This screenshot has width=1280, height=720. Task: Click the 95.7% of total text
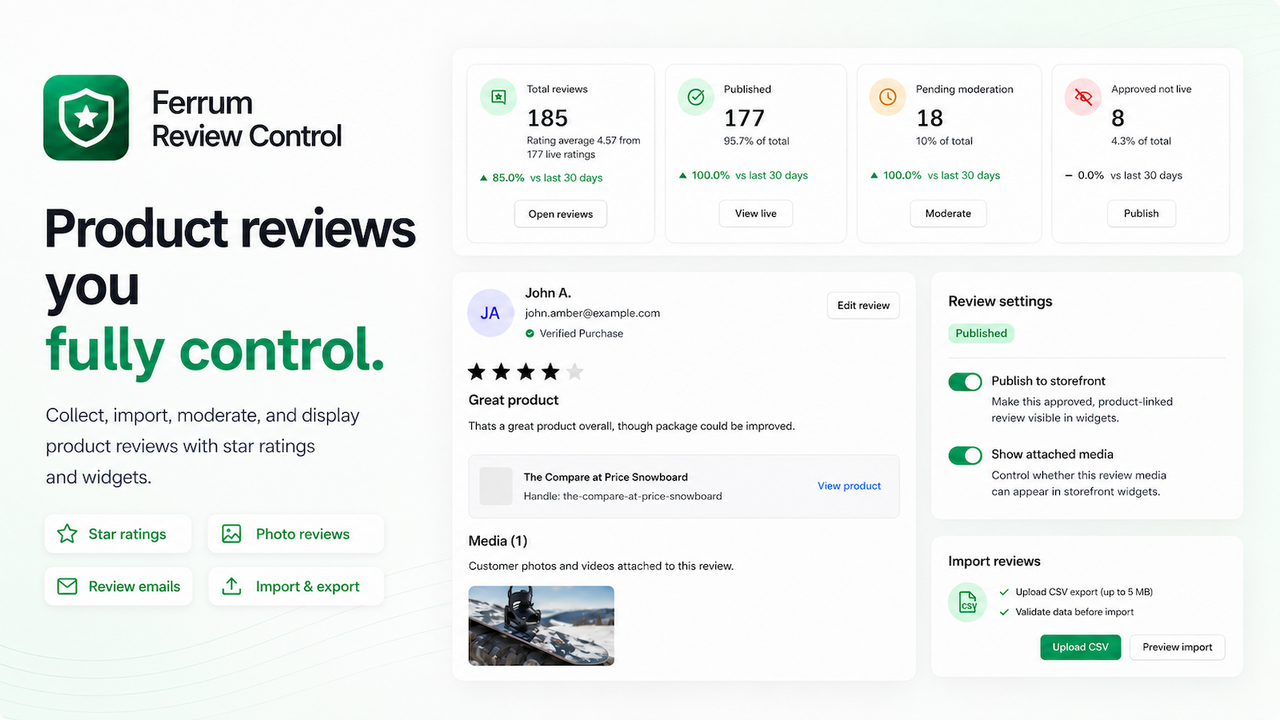757,141
